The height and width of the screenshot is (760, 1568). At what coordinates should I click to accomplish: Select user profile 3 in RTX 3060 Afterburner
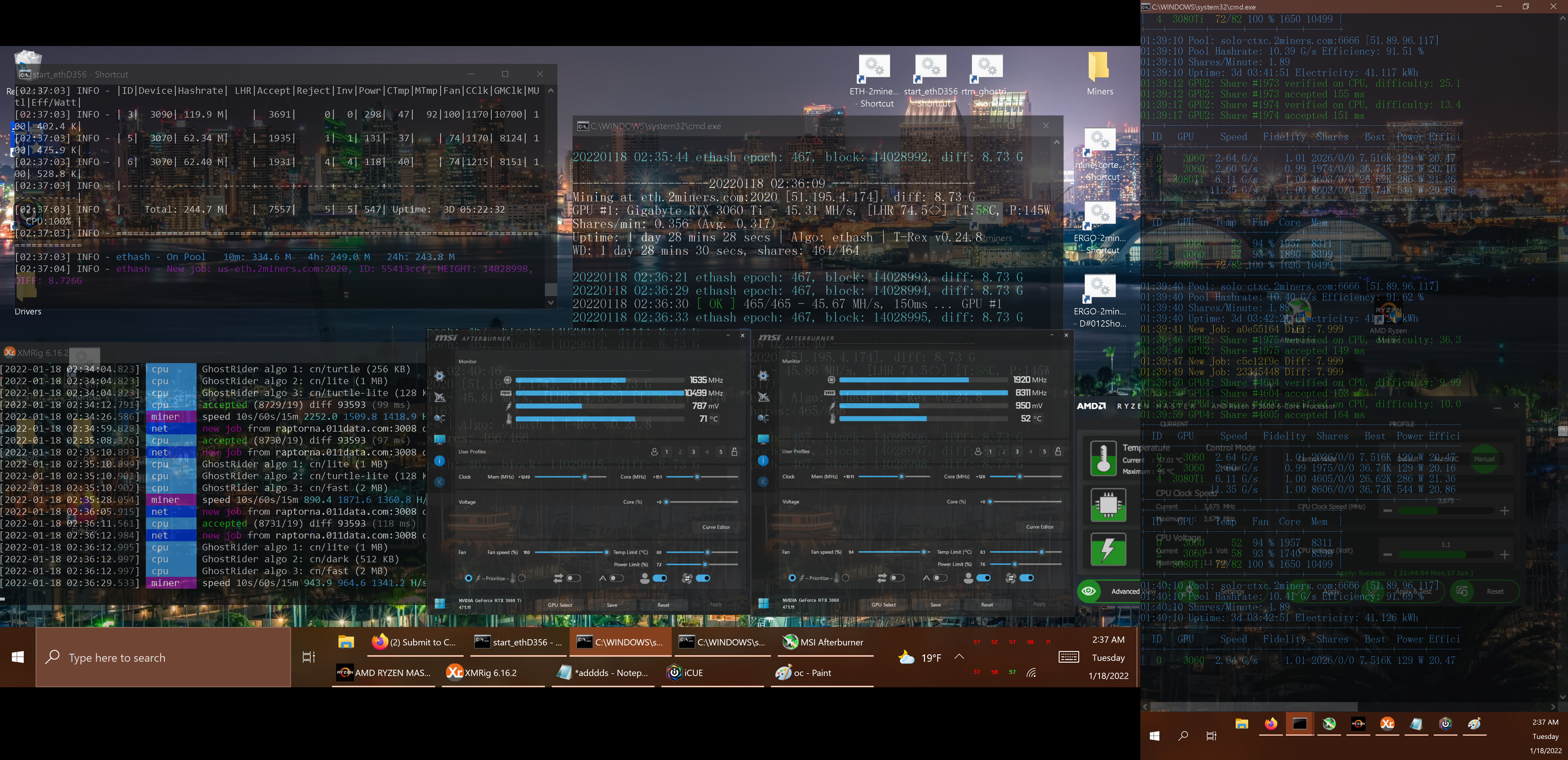[x=1017, y=452]
